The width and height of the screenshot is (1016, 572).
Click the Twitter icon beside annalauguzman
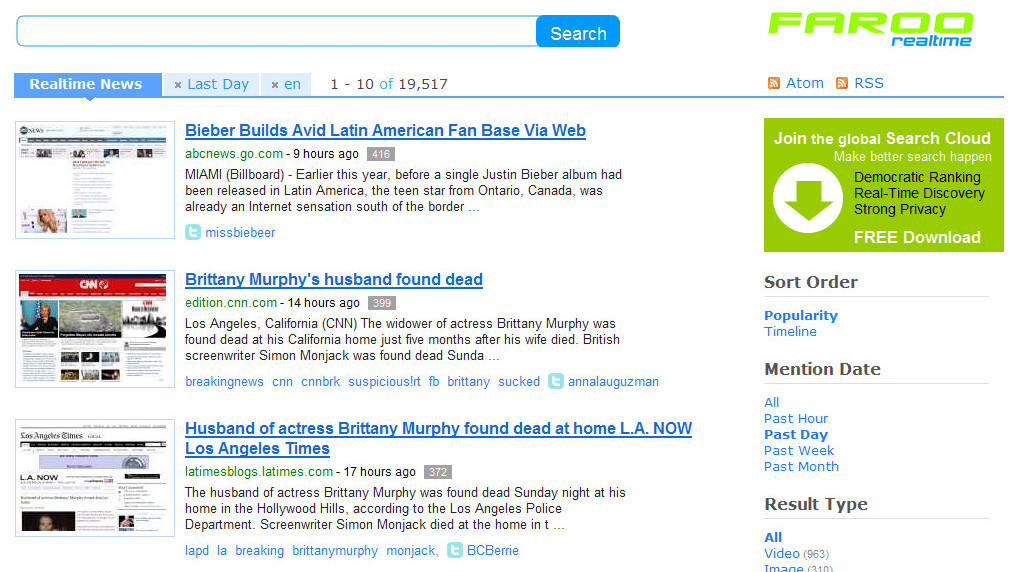coord(557,381)
